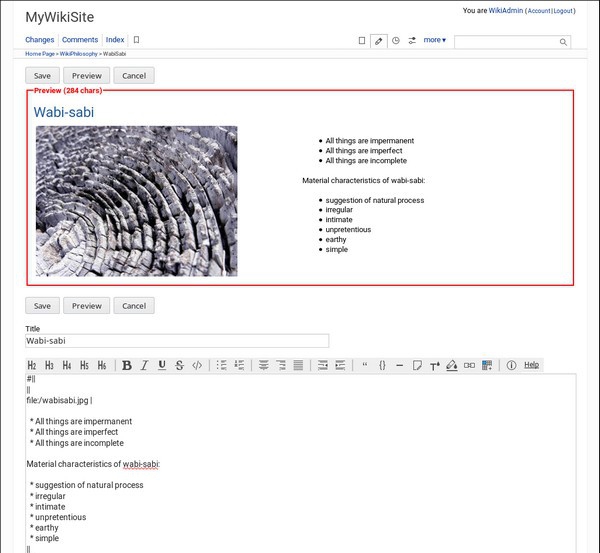The width and height of the screenshot is (600, 553).
Task: Open the Index tab
Action: point(115,40)
